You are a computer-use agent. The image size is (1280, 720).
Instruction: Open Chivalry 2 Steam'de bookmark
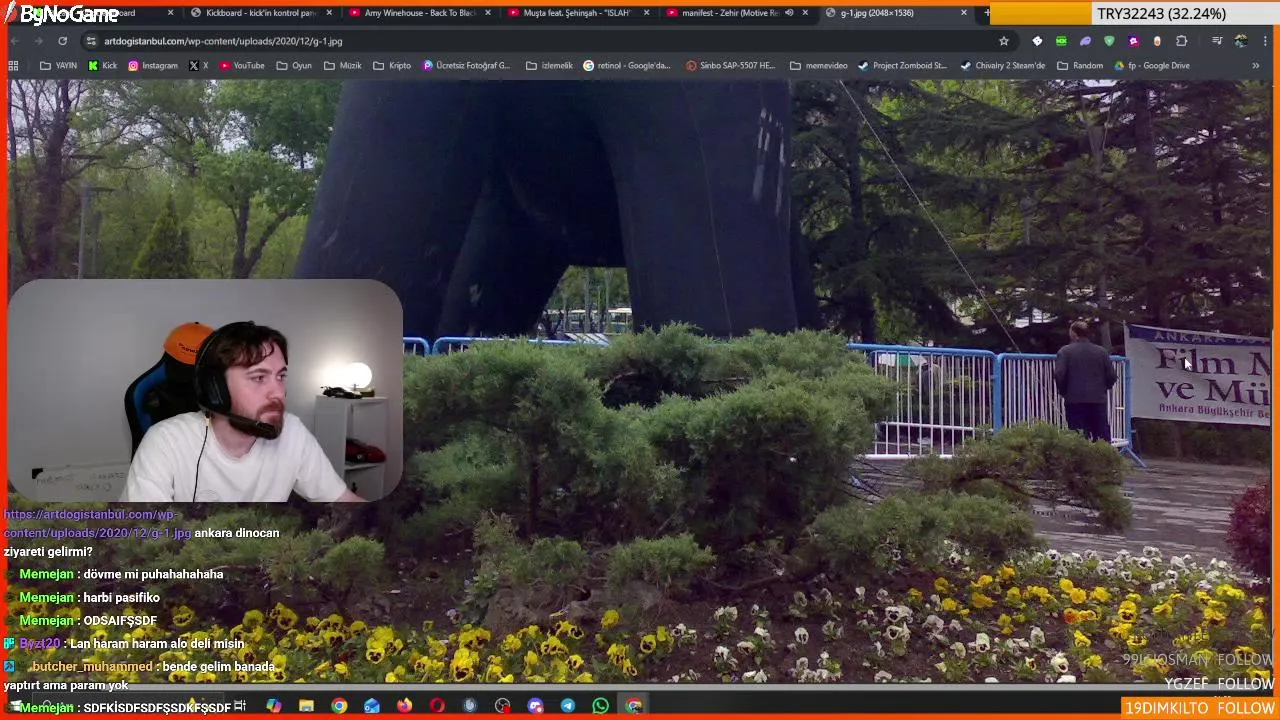pyautogui.click(x=1002, y=66)
